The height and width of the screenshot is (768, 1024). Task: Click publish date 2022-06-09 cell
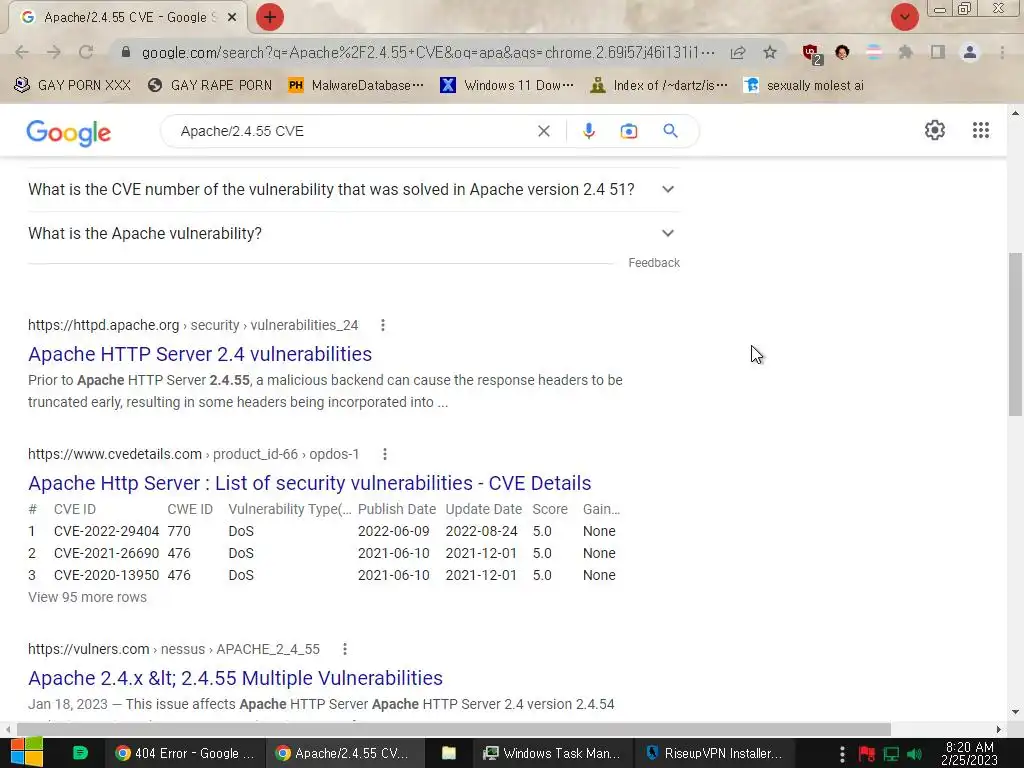(x=394, y=531)
